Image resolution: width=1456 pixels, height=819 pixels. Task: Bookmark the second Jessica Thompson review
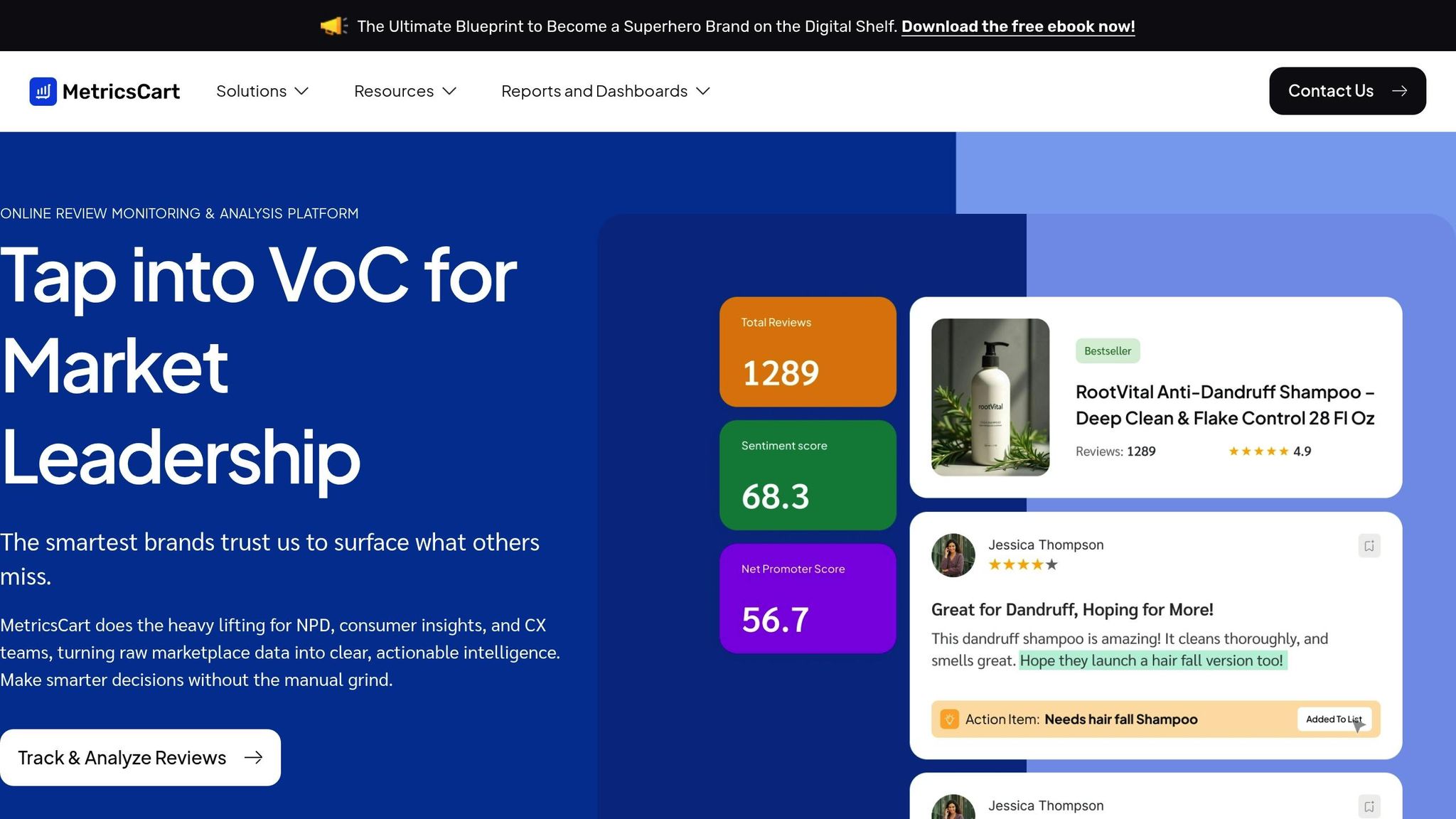click(x=1369, y=805)
